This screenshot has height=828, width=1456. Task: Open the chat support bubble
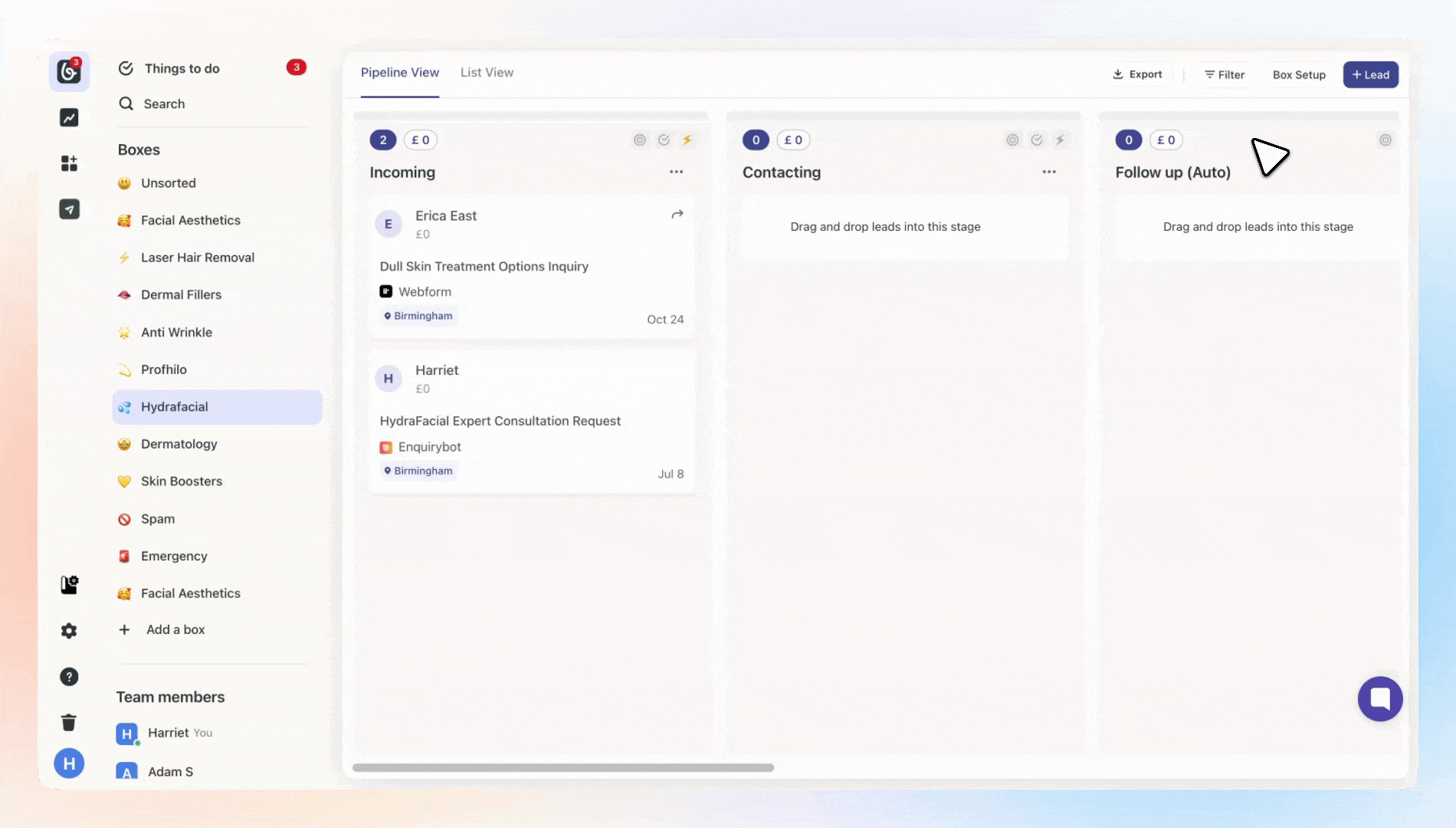(1380, 698)
